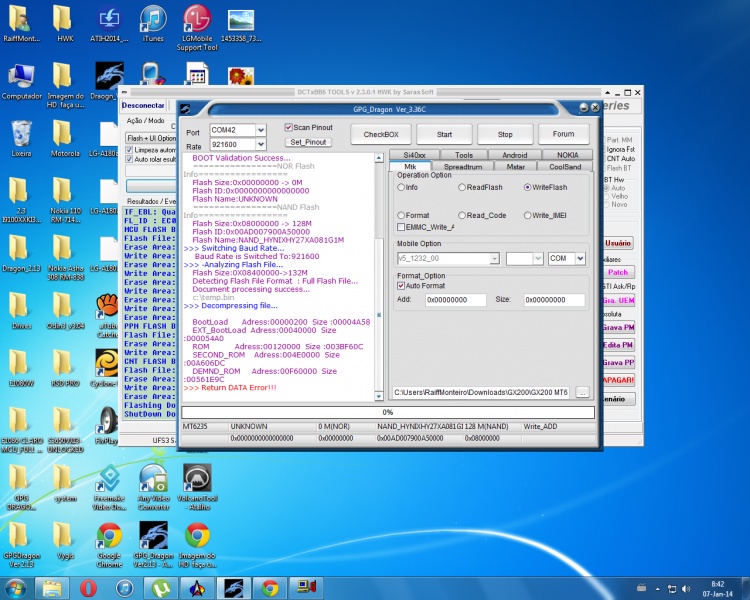This screenshot has height=600, width=750.
Task: Click the flash file path field
Action: click(481, 392)
